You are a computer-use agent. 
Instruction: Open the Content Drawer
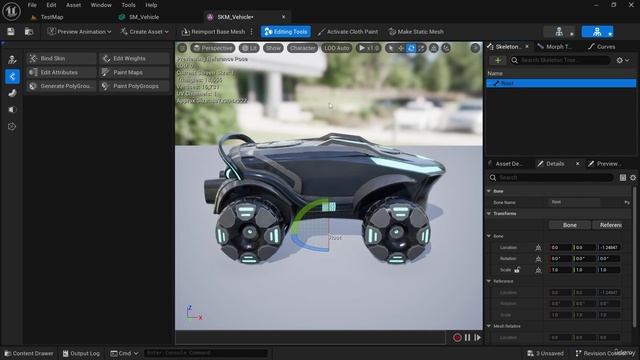click(29, 353)
